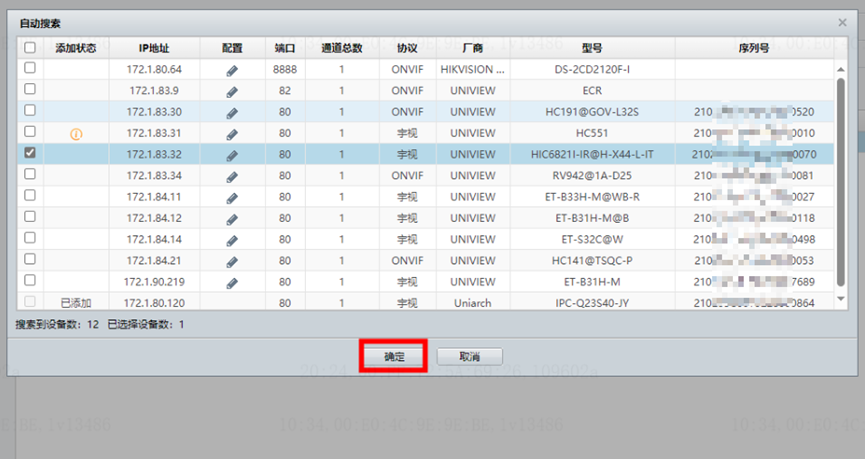The image size is (865, 459).
Task: Select model ET-S32C@W cell
Action: coord(592,239)
